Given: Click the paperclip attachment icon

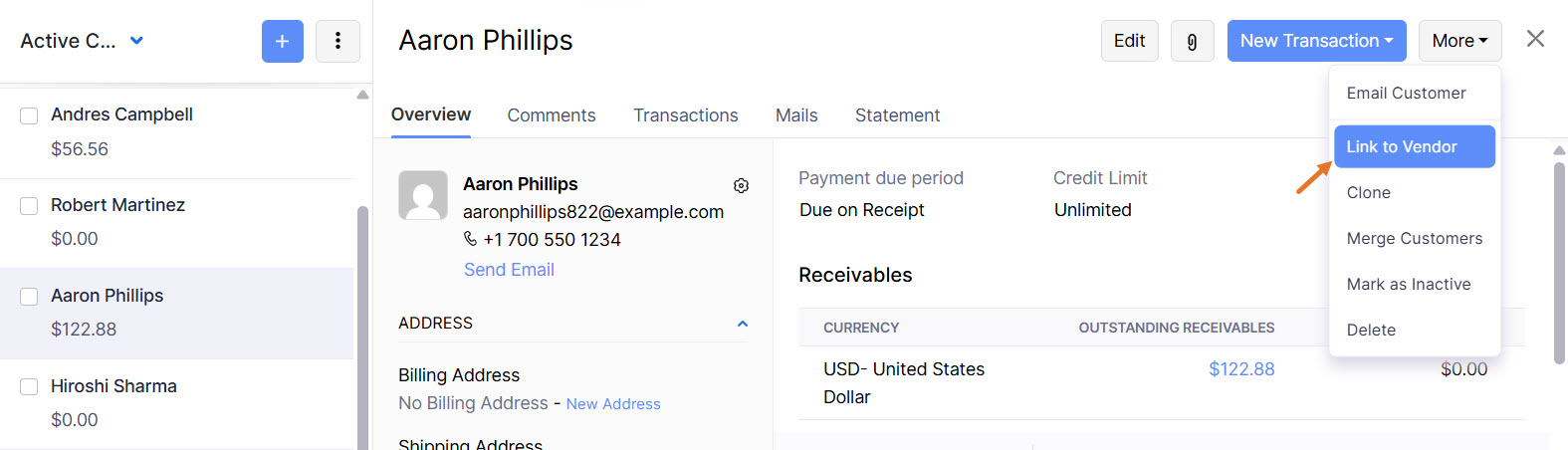Looking at the screenshot, I should [x=1192, y=41].
